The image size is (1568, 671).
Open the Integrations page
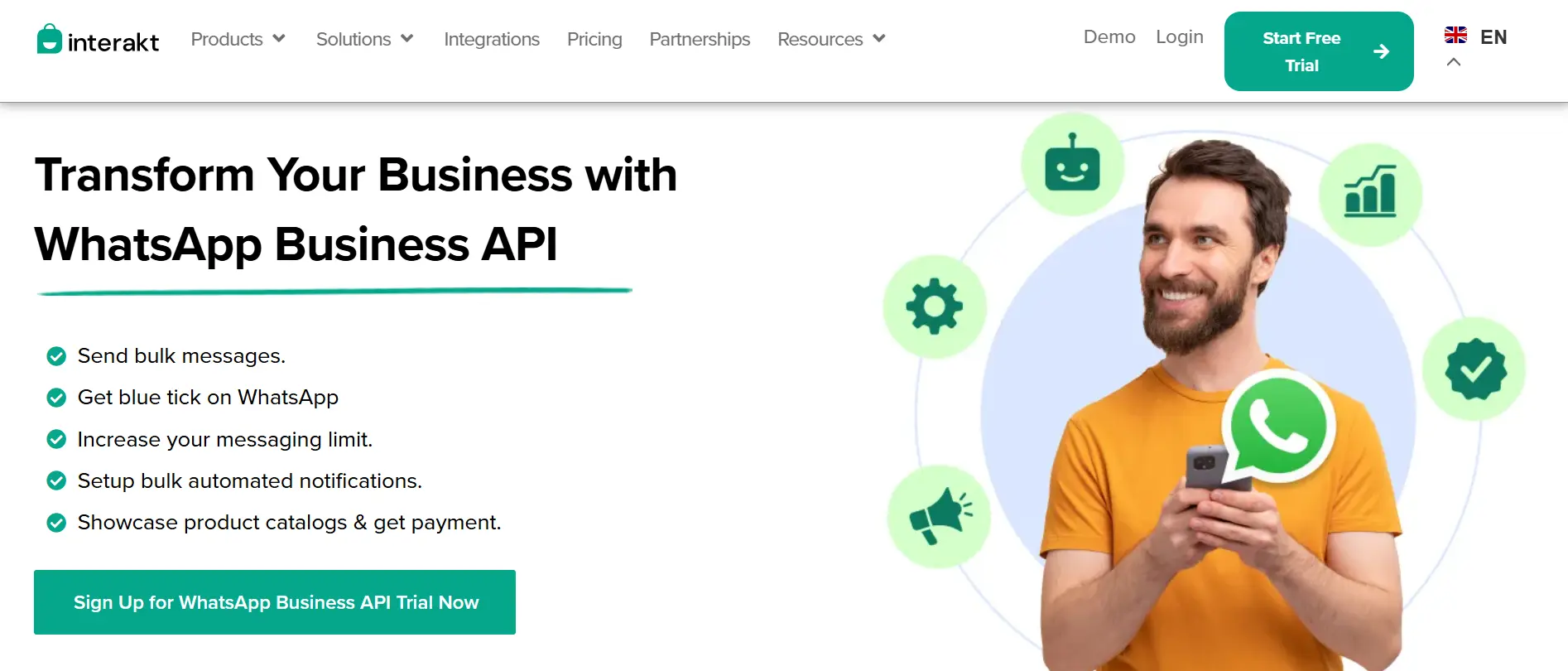tap(492, 39)
